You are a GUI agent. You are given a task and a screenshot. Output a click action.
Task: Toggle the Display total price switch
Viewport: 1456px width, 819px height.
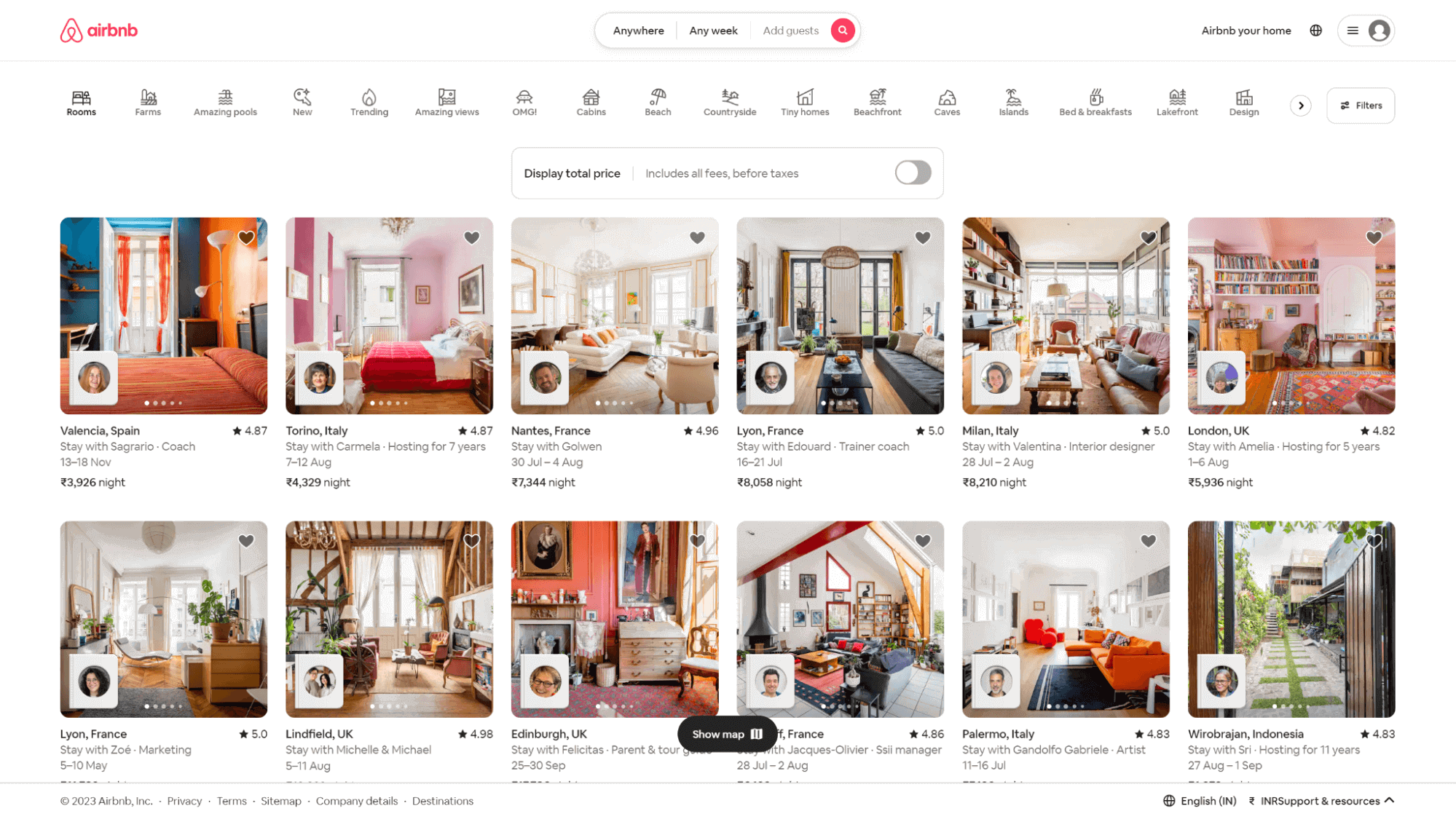tap(911, 172)
